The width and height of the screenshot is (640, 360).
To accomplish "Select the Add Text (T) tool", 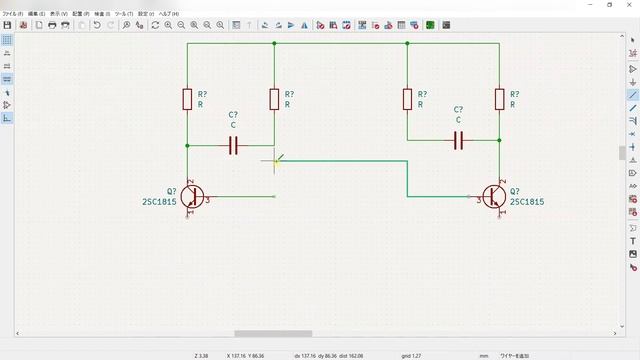I will (x=633, y=241).
